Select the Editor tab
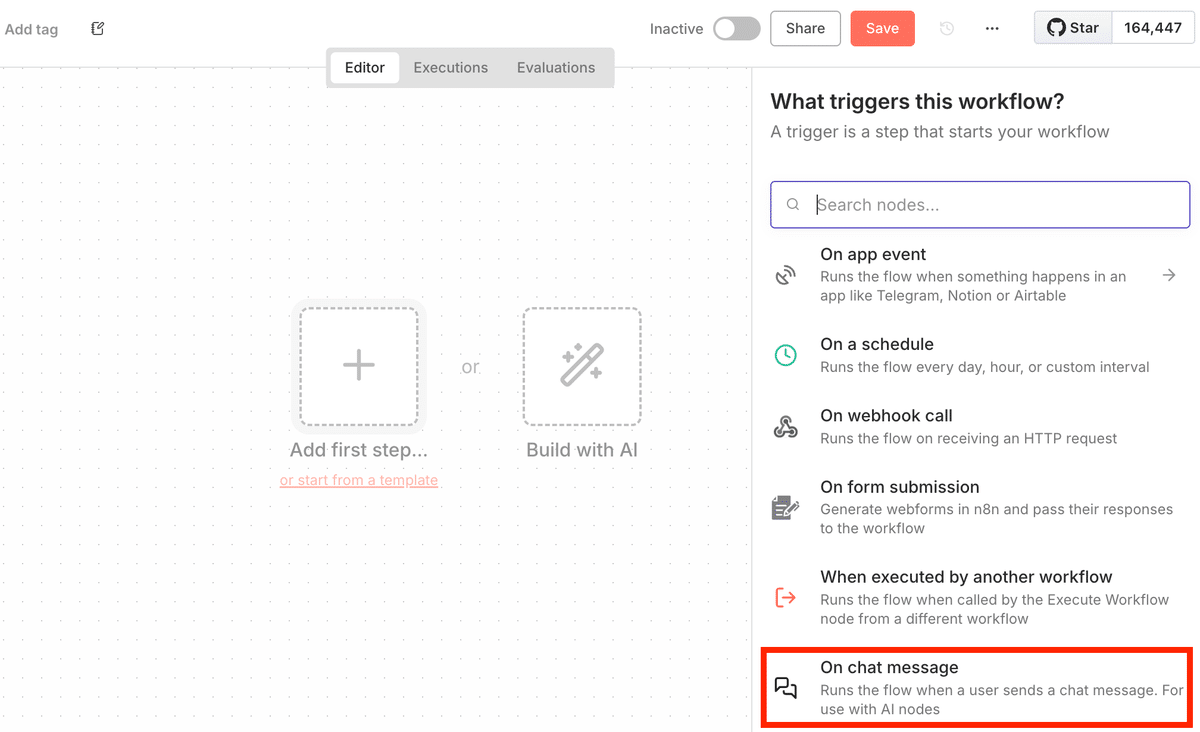The height and width of the screenshot is (732, 1200). coord(365,68)
